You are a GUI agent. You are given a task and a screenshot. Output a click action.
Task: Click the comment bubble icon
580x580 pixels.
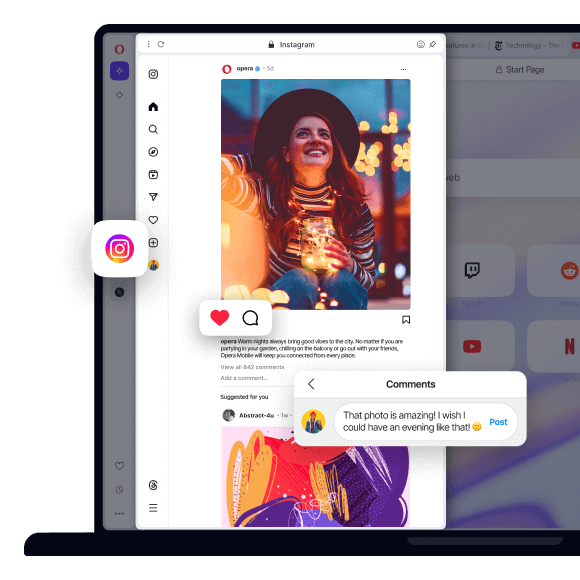point(250,318)
